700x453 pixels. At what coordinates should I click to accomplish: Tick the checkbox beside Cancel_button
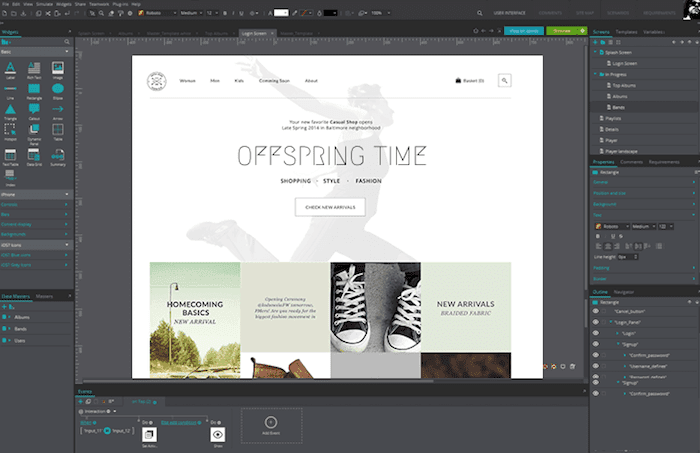tap(604, 312)
